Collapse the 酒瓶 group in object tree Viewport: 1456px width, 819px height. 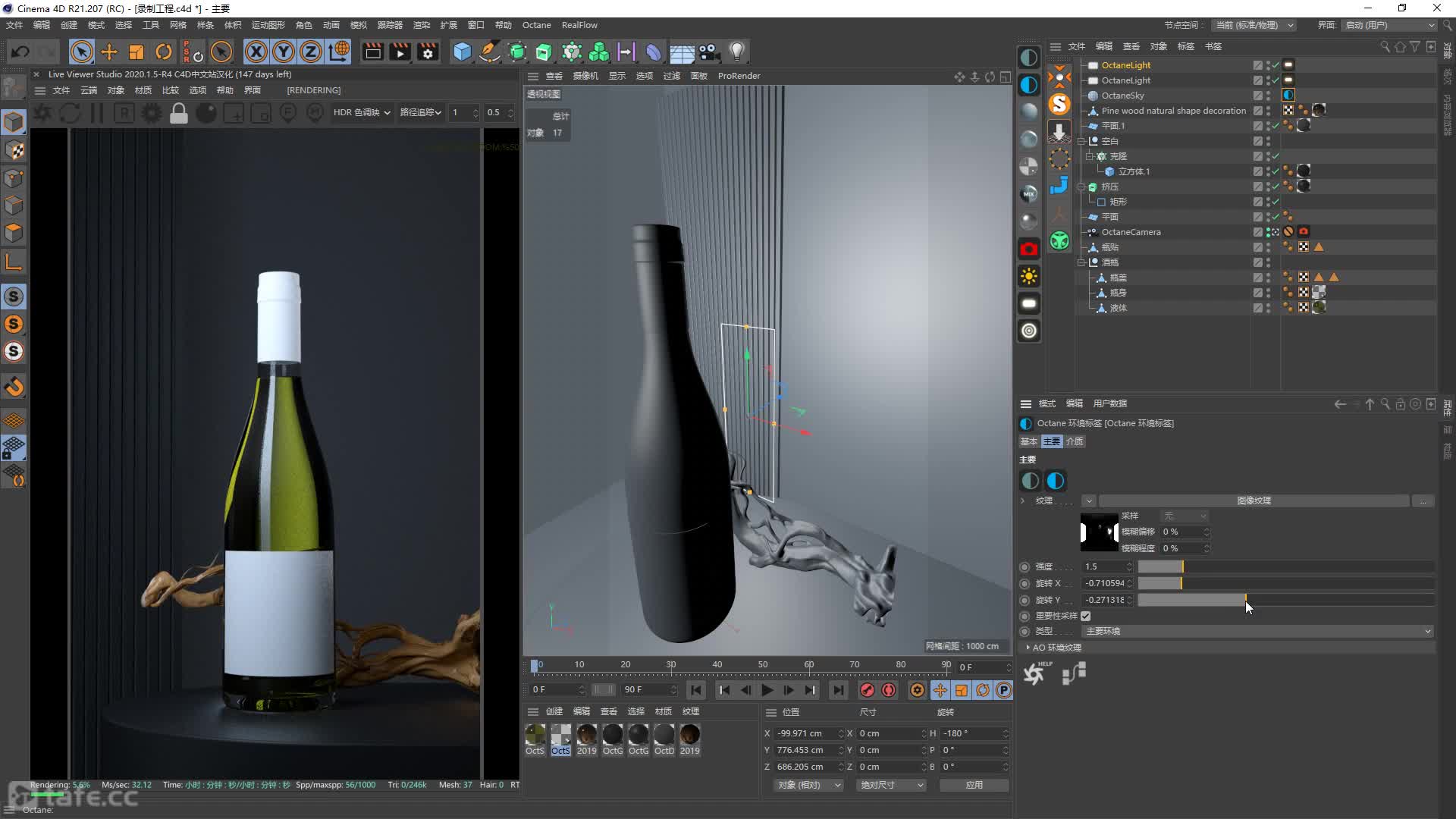click(1081, 262)
